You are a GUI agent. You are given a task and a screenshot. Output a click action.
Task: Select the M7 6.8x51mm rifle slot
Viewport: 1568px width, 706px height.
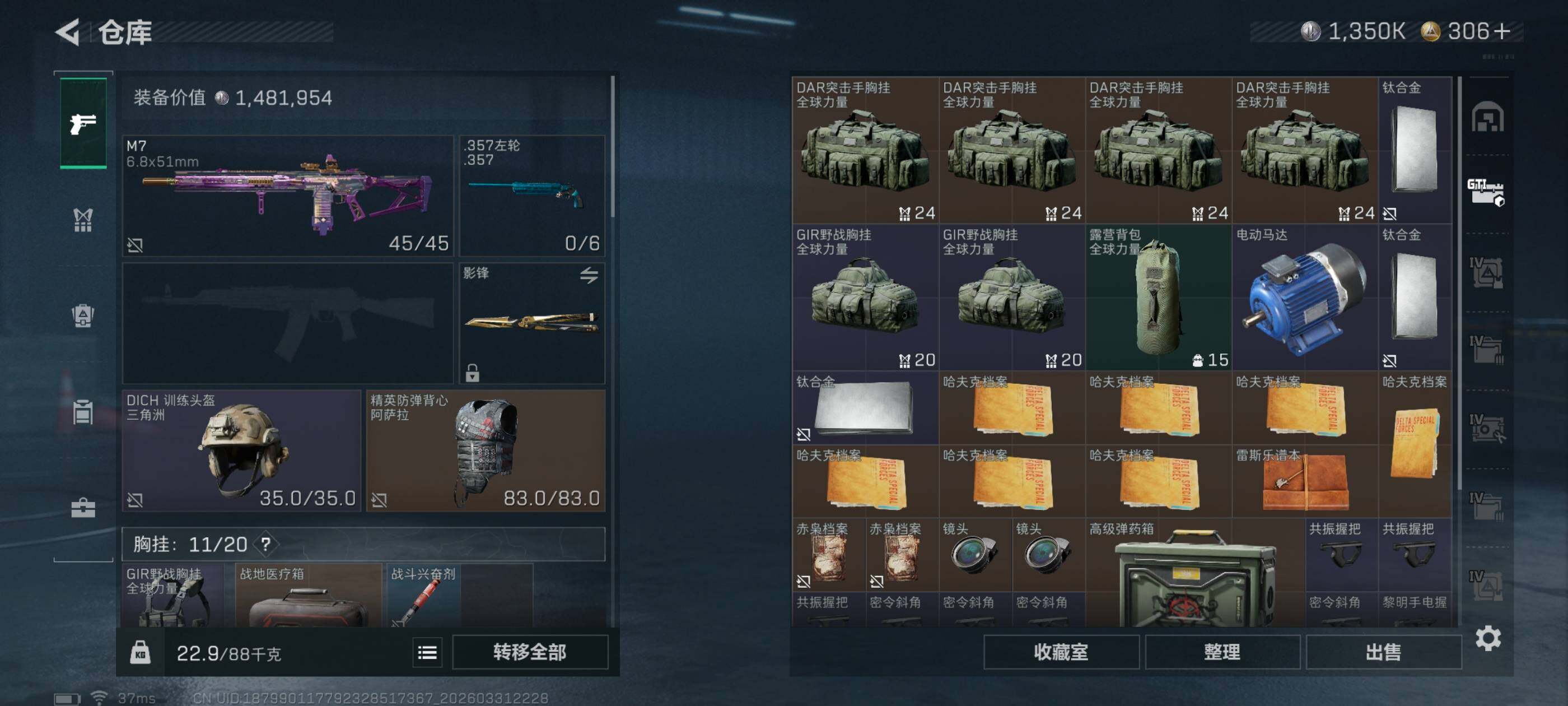point(288,195)
